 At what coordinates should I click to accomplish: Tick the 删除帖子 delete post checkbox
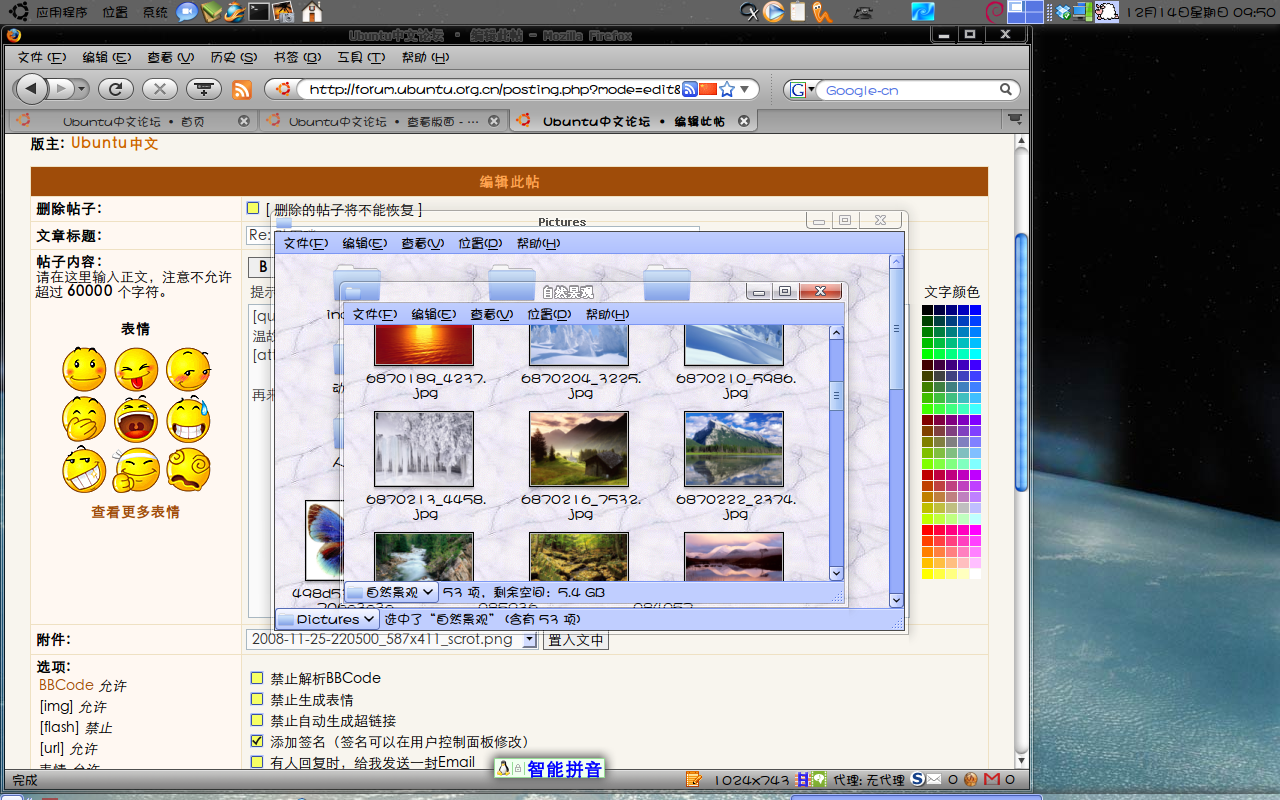point(253,209)
